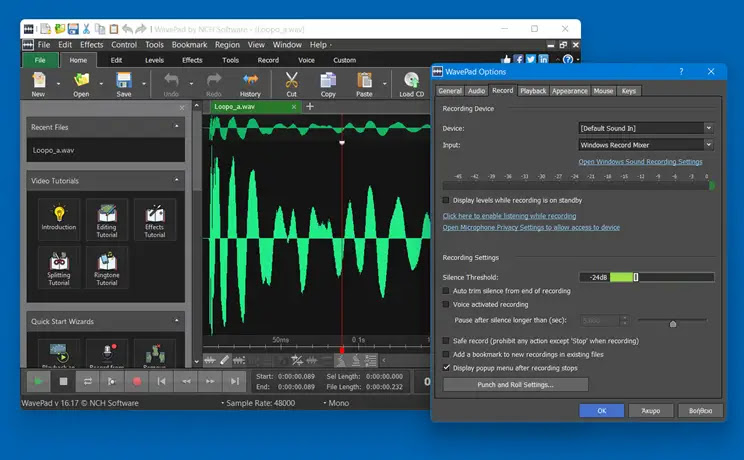The height and width of the screenshot is (460, 744).
Task: Click the Stop playback button
Action: tap(63, 381)
